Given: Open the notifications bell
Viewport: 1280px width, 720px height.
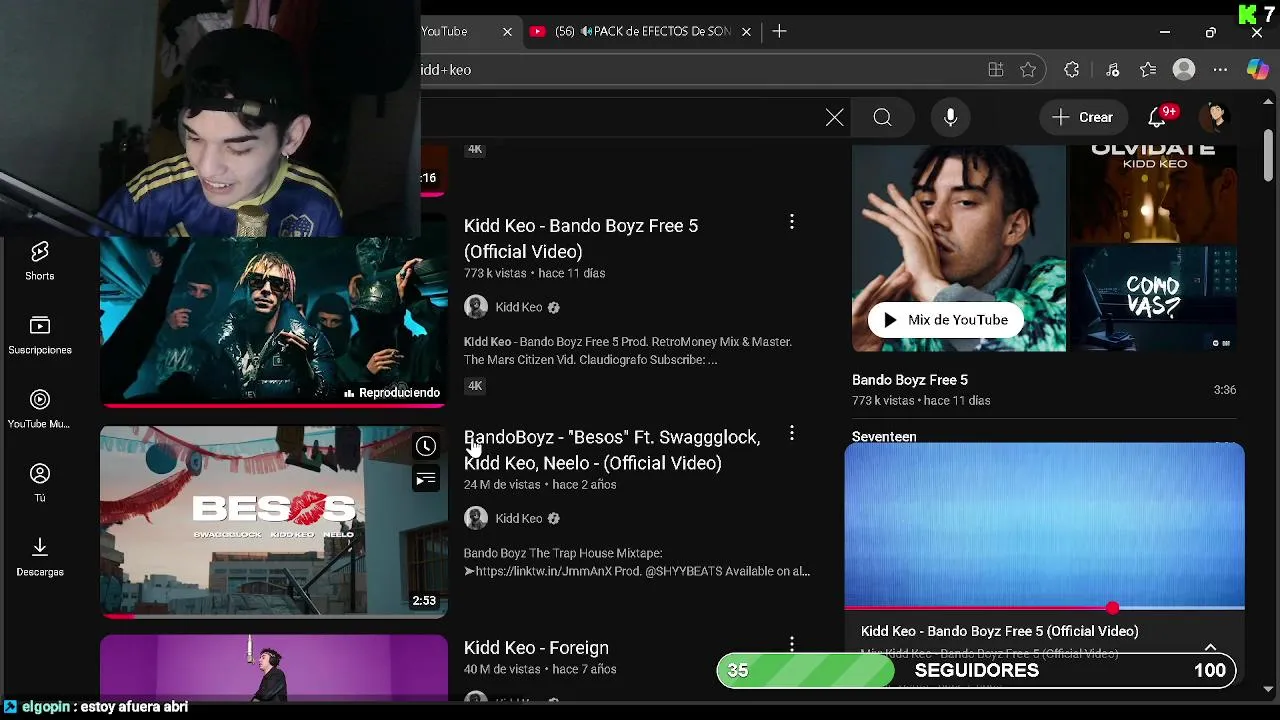Looking at the screenshot, I should (1157, 117).
